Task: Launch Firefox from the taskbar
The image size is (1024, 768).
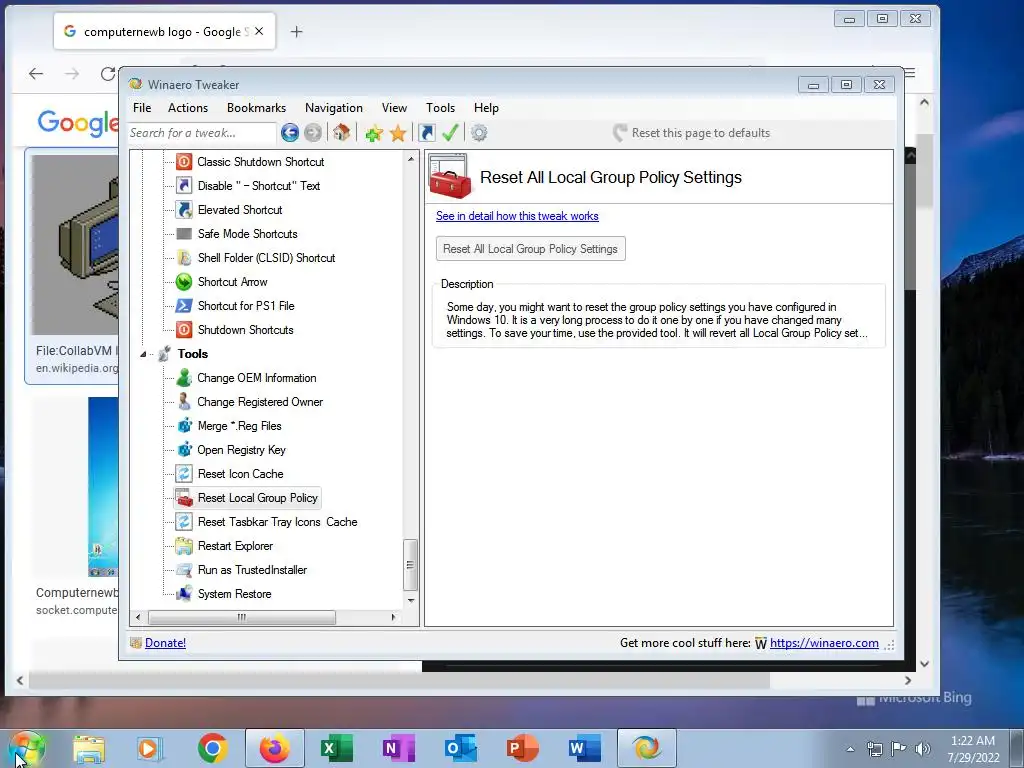Action: tap(275, 748)
